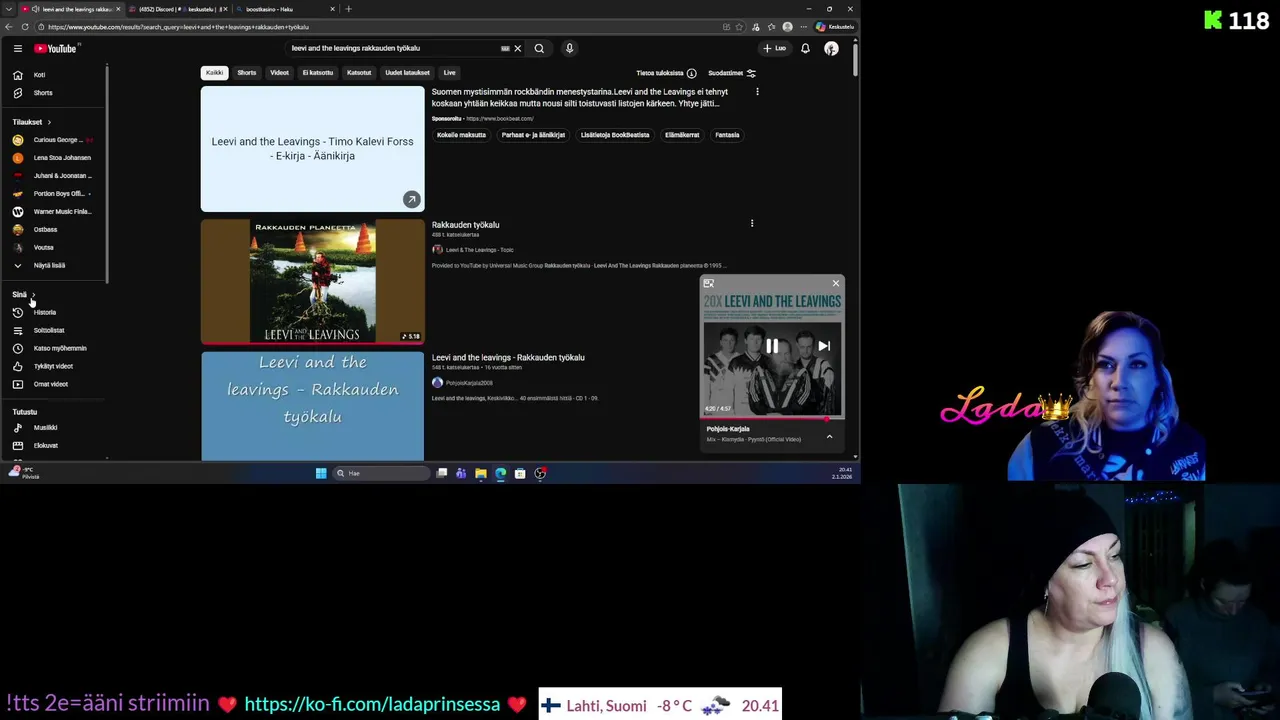1280x720 pixels.
Task: Open Windows Start menu
Action: (x=321, y=473)
